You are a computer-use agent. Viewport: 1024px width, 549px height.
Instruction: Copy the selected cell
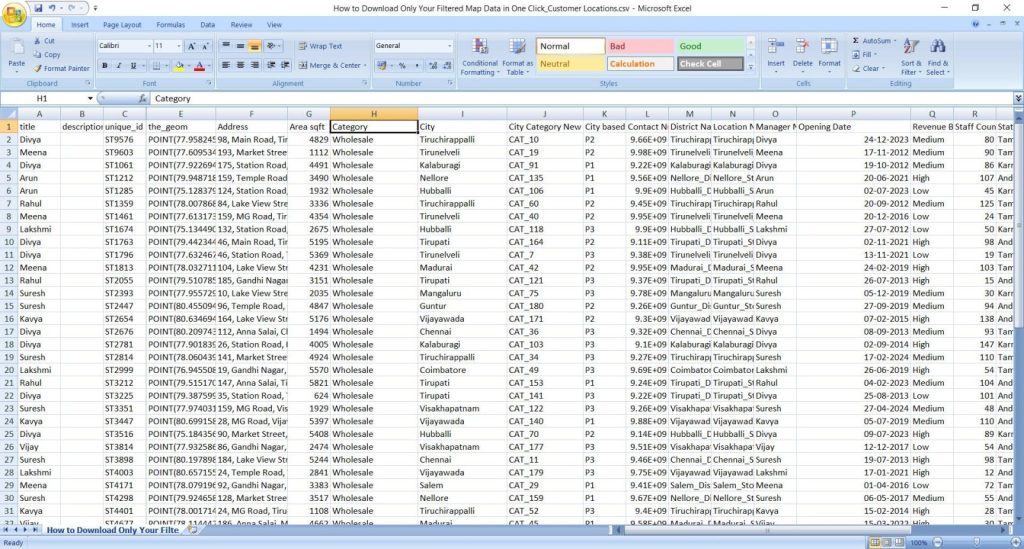(46, 55)
